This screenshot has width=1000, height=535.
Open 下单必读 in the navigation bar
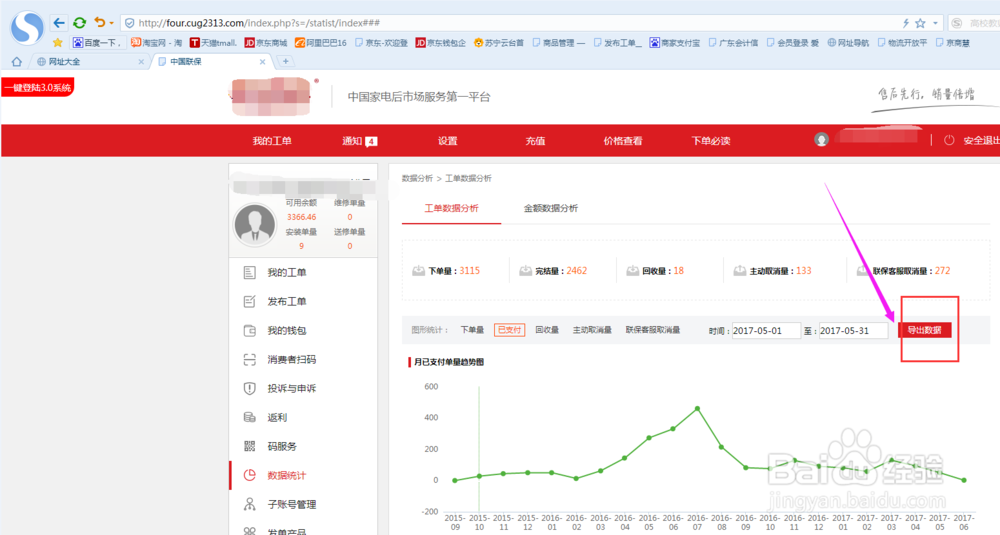point(710,141)
